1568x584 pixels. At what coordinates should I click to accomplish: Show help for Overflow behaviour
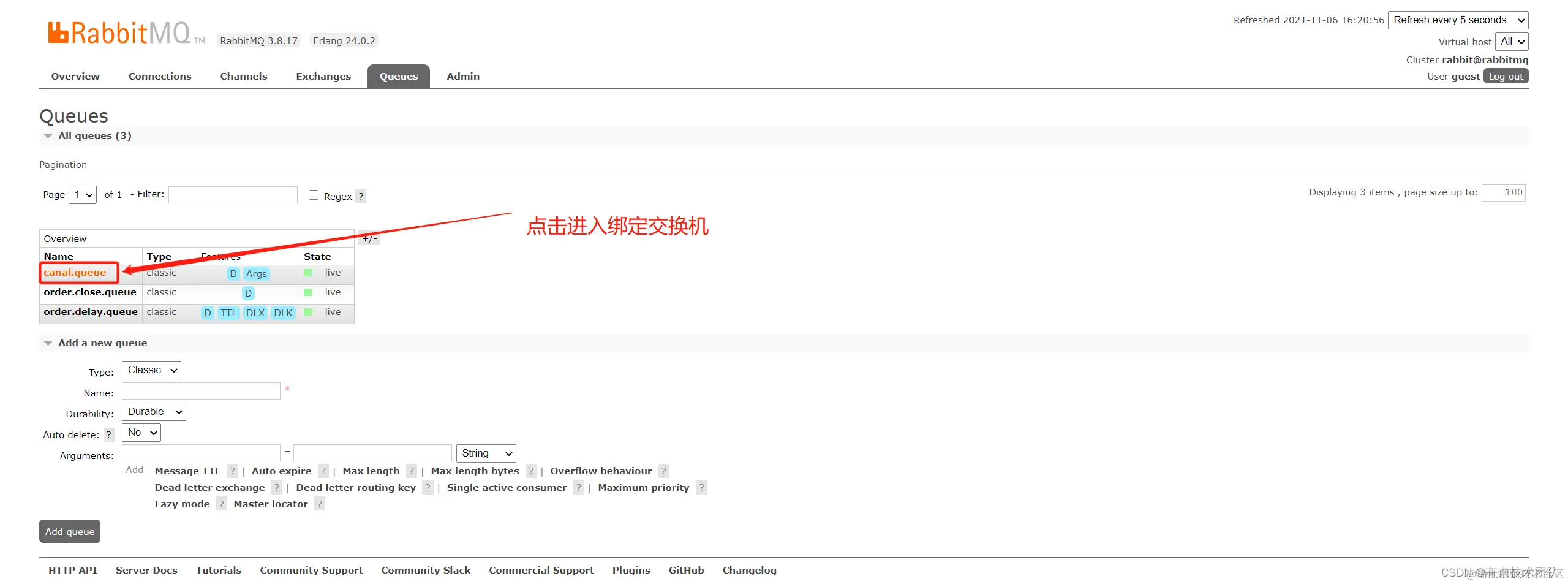coord(664,471)
